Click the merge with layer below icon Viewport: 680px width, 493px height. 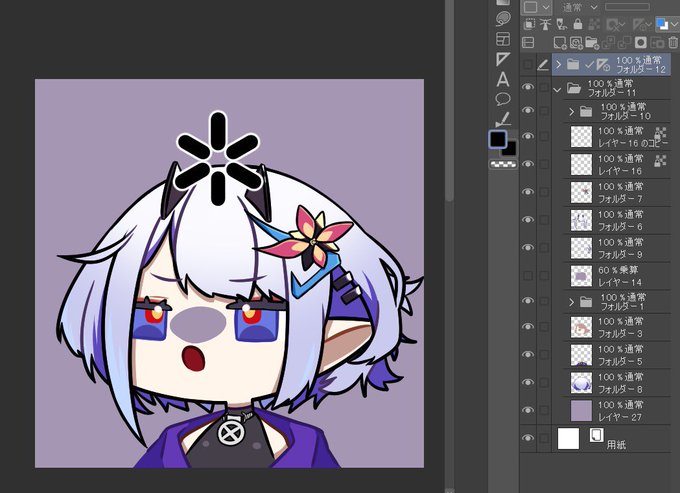(x=624, y=42)
